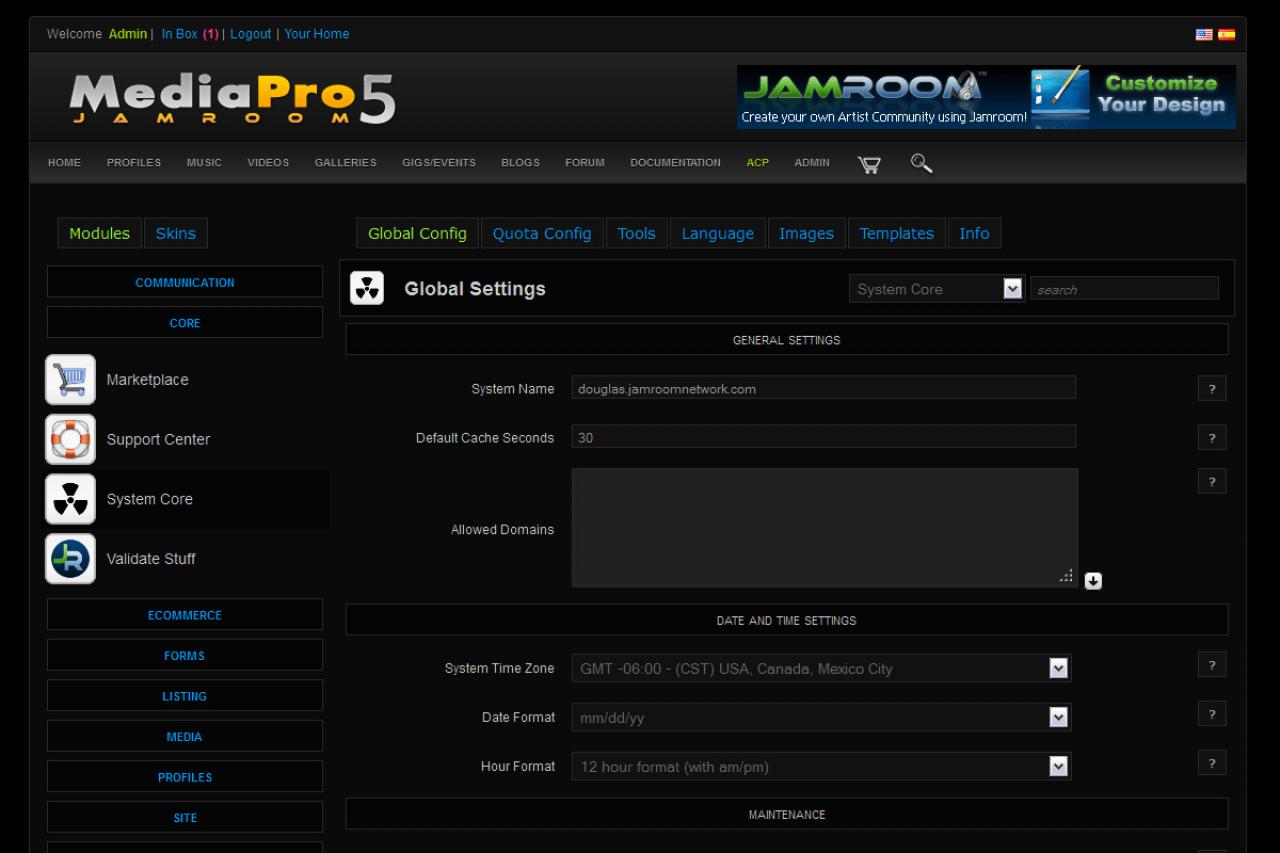This screenshot has height=853, width=1280.
Task: Open the shopping cart icon
Action: coord(869,164)
